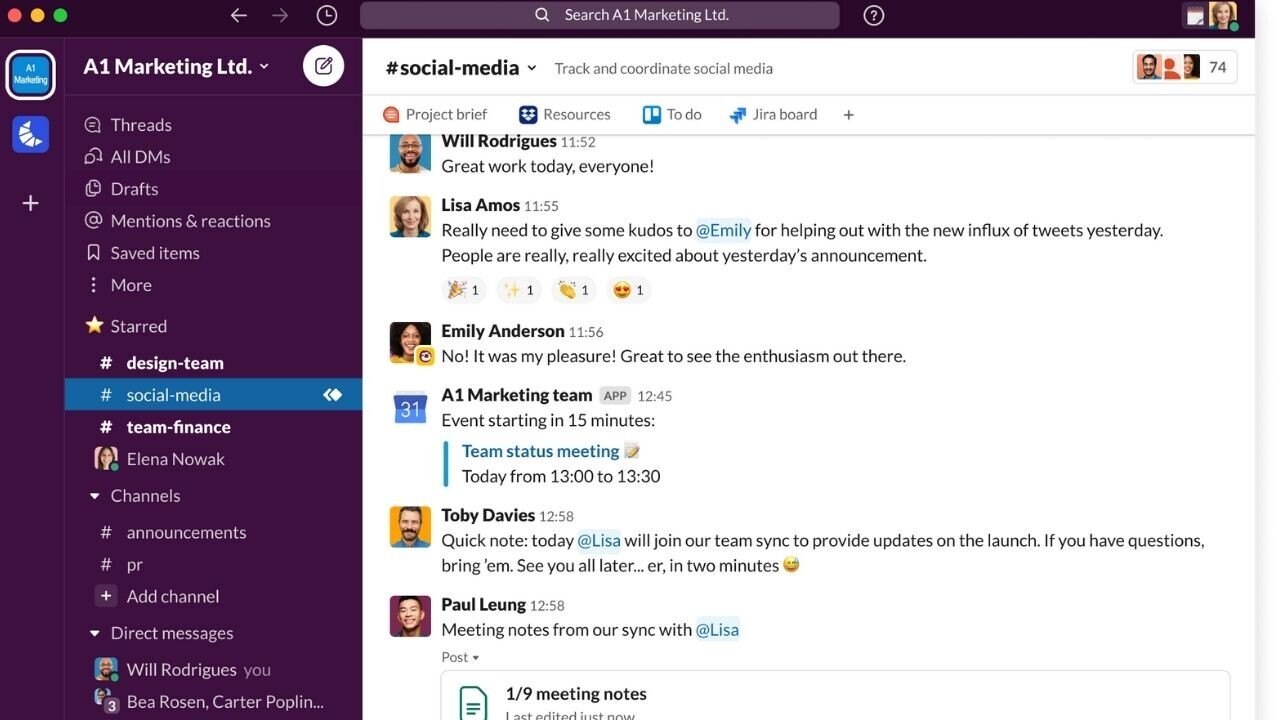
Task: Go back with the left arrow
Action: pos(238,15)
